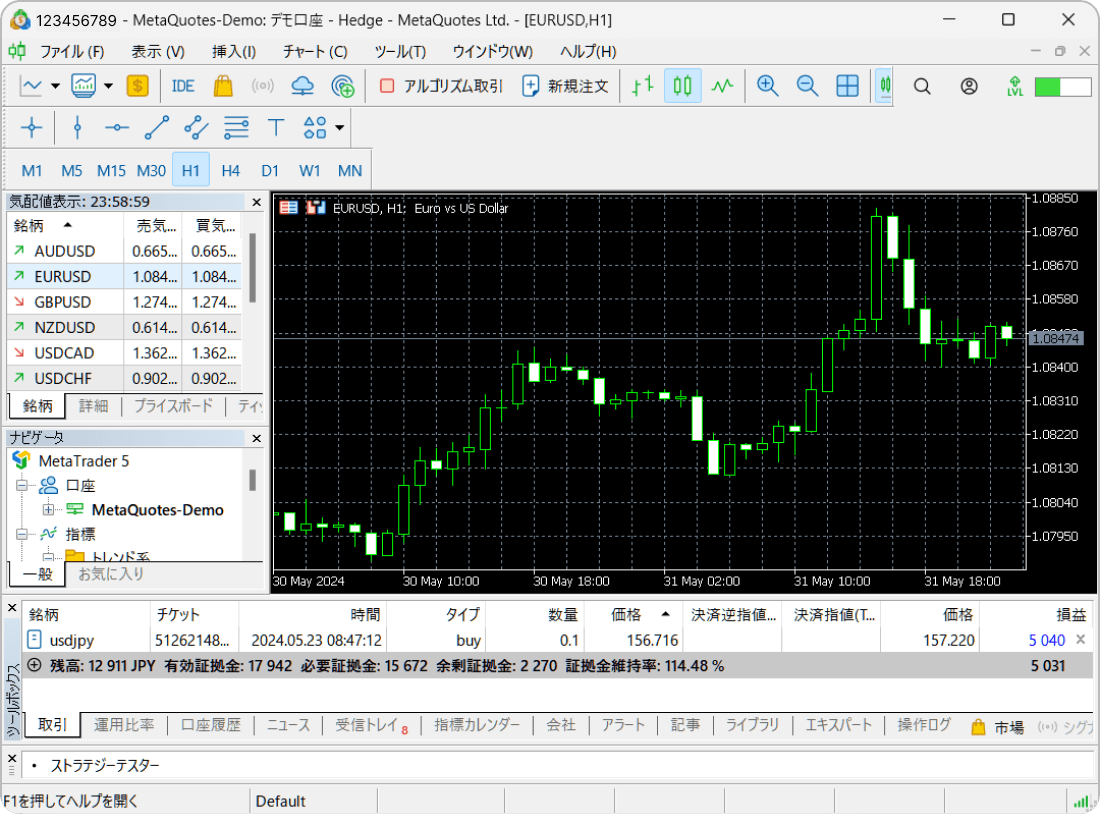1100x820 pixels.
Task: Open the account profile icon
Action: tap(969, 86)
